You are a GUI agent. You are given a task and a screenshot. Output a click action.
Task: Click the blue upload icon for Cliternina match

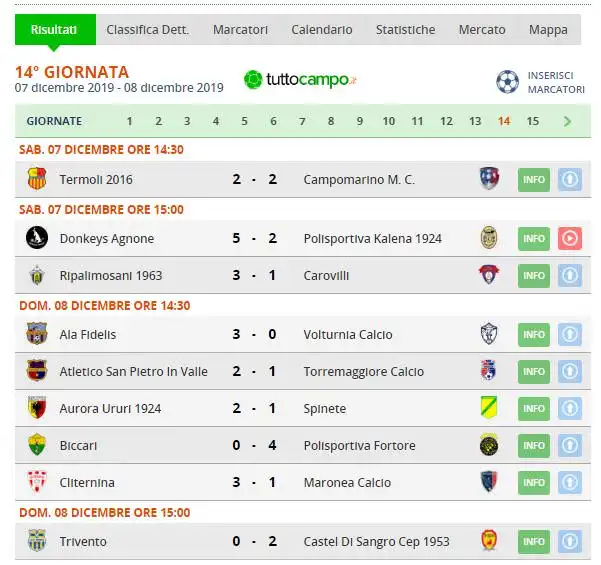(570, 483)
